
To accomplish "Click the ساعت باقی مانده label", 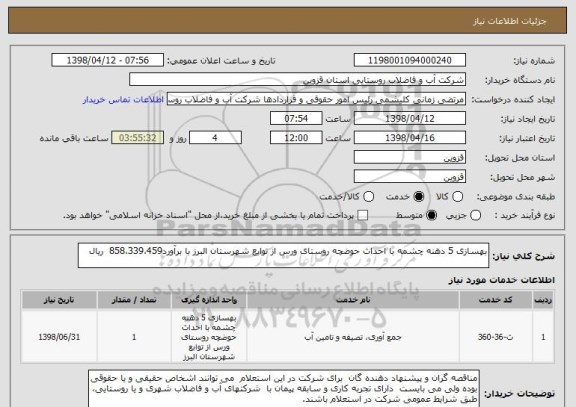I will pos(74,138).
